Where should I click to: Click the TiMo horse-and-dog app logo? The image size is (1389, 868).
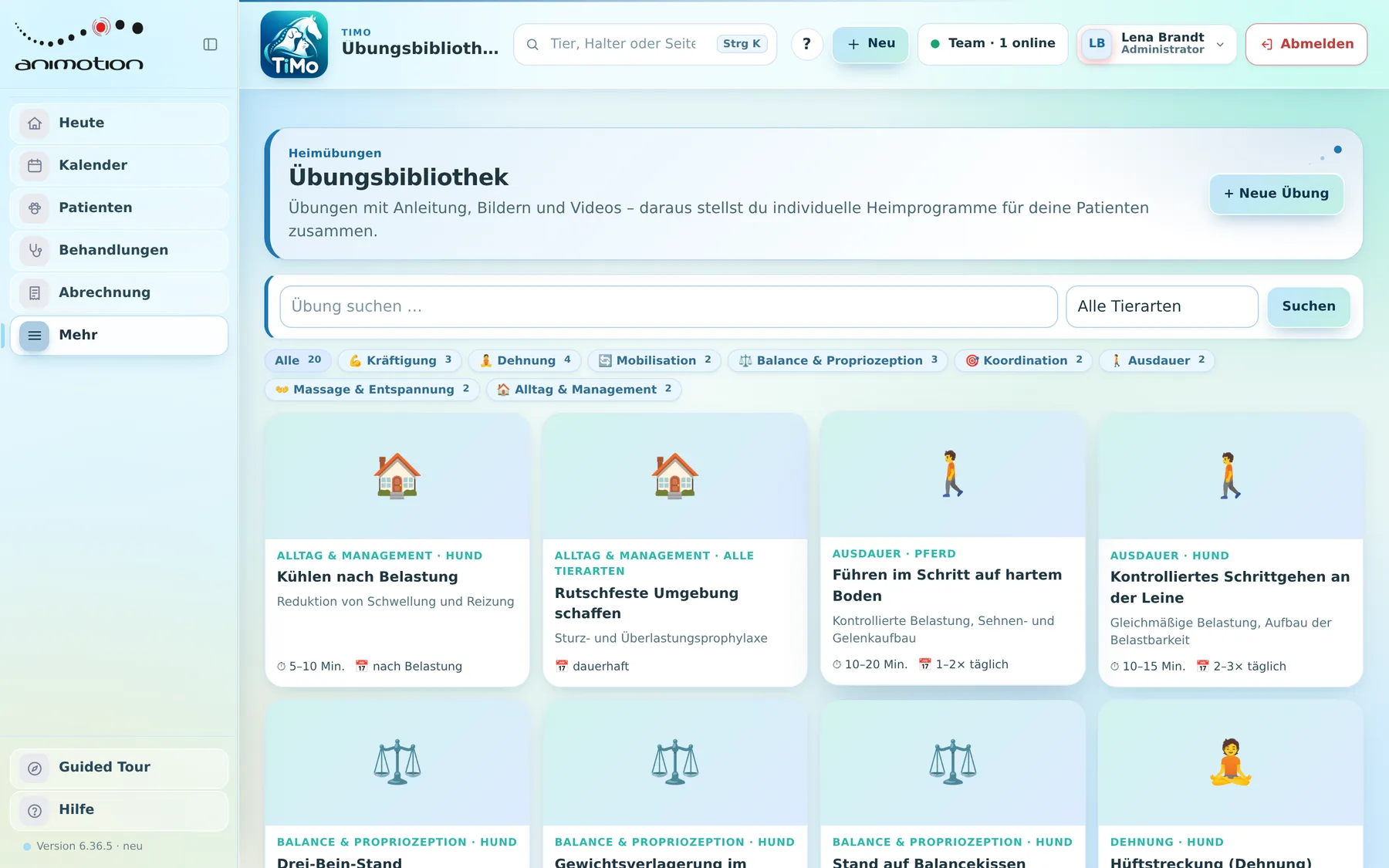click(294, 44)
